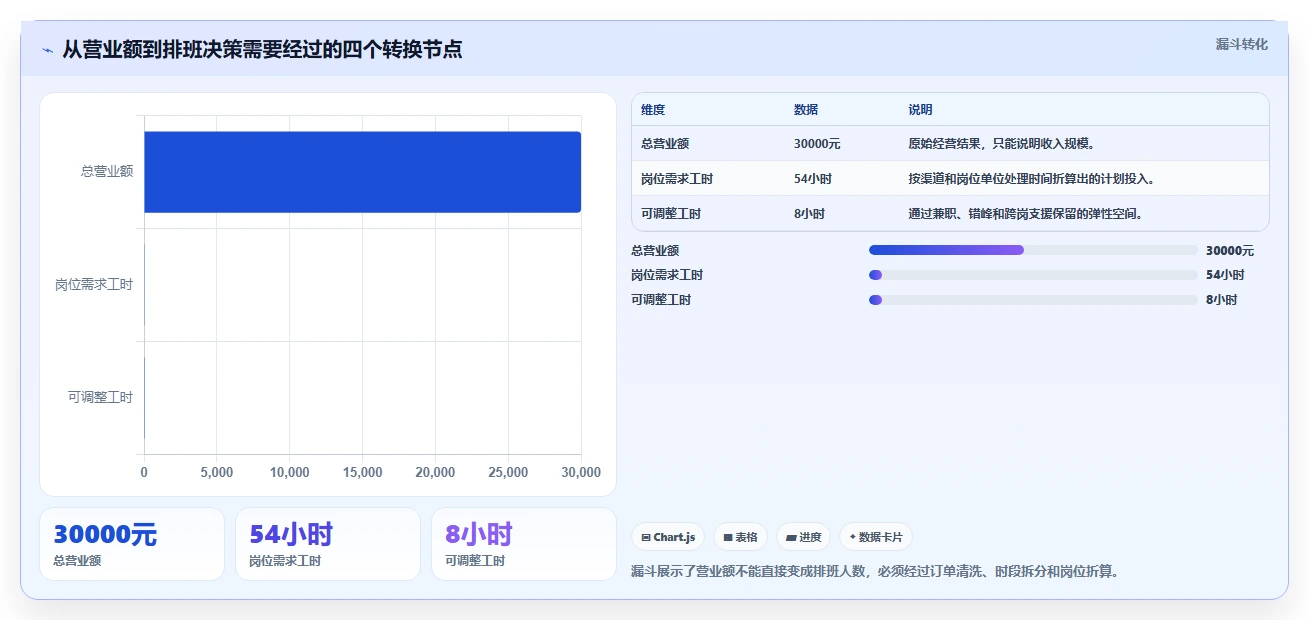Select the 数据卡片 chip
1309x620 pixels.
875,537
